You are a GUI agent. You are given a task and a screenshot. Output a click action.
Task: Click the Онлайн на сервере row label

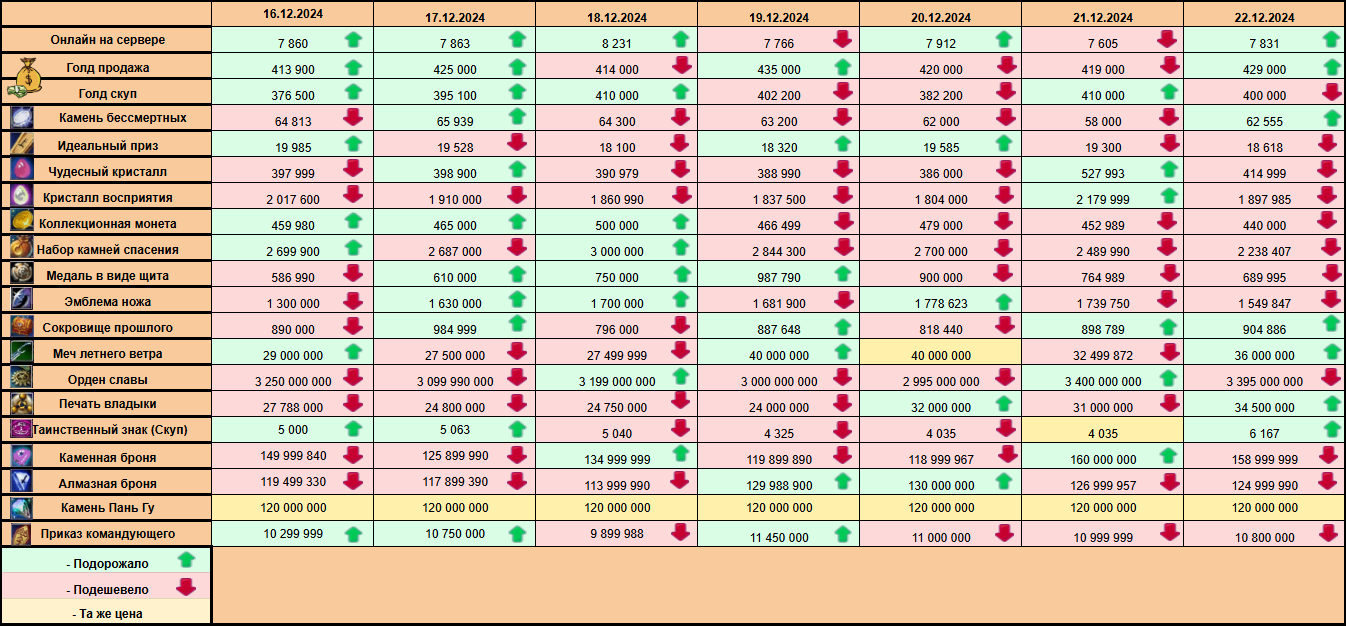coord(107,40)
